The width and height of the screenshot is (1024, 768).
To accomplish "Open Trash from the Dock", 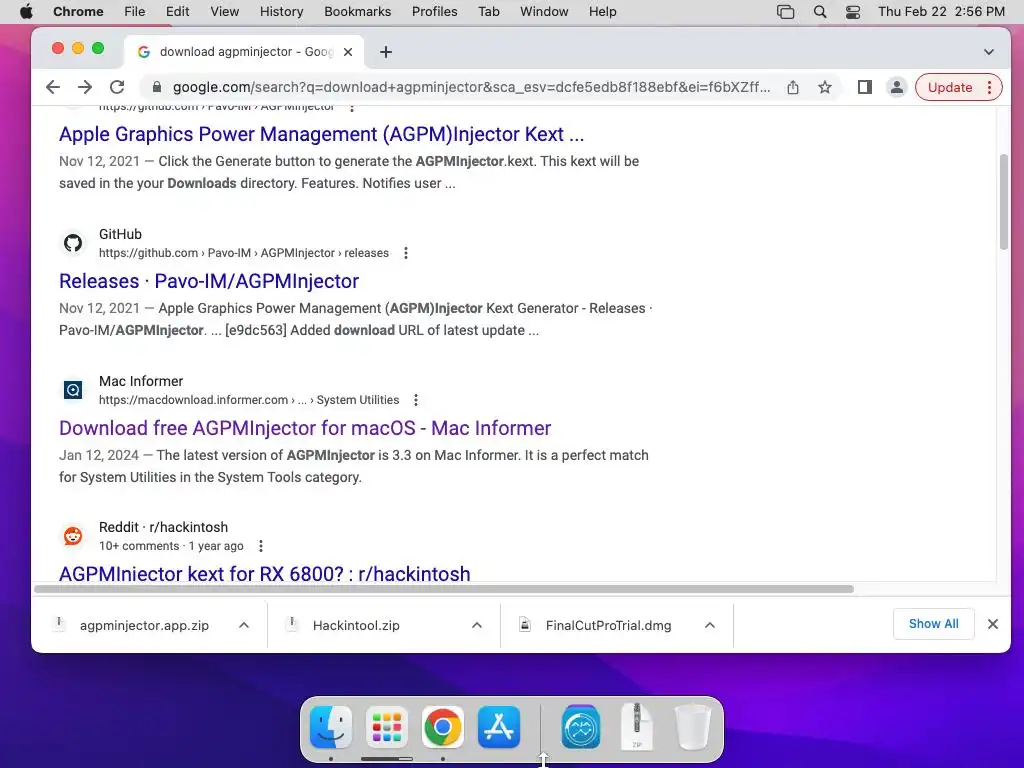I will (692, 727).
